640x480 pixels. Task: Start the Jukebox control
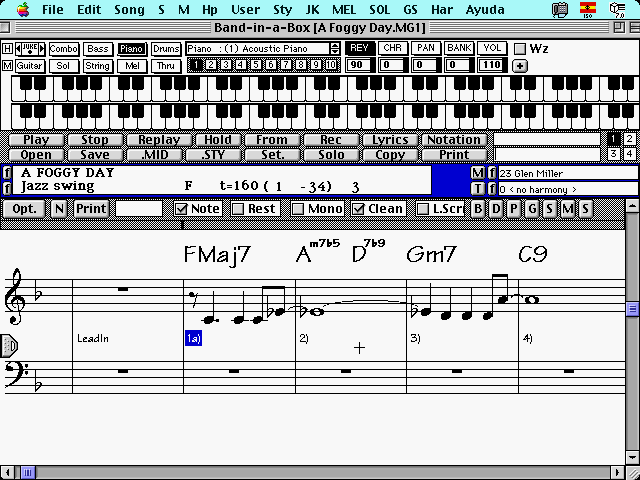(x=30, y=49)
